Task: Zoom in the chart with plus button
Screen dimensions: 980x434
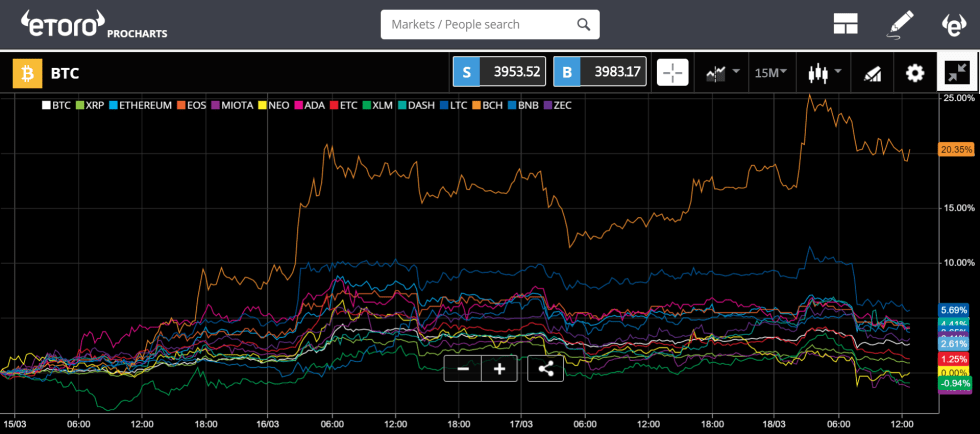Action: click(499, 368)
